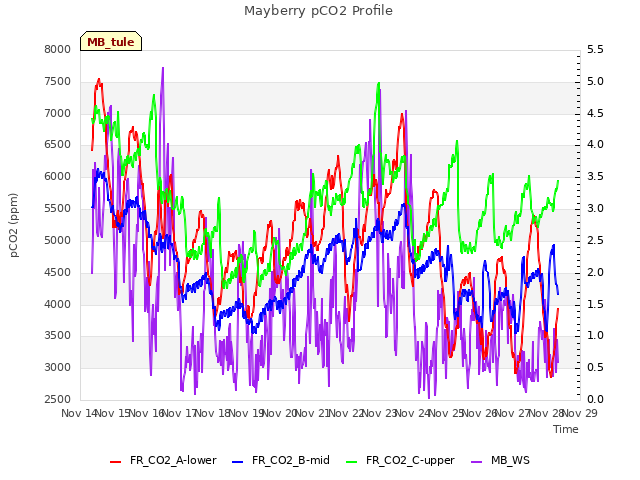Click the 2.0 right axis tick label
Screen dimensions: 640x480
tap(595, 273)
